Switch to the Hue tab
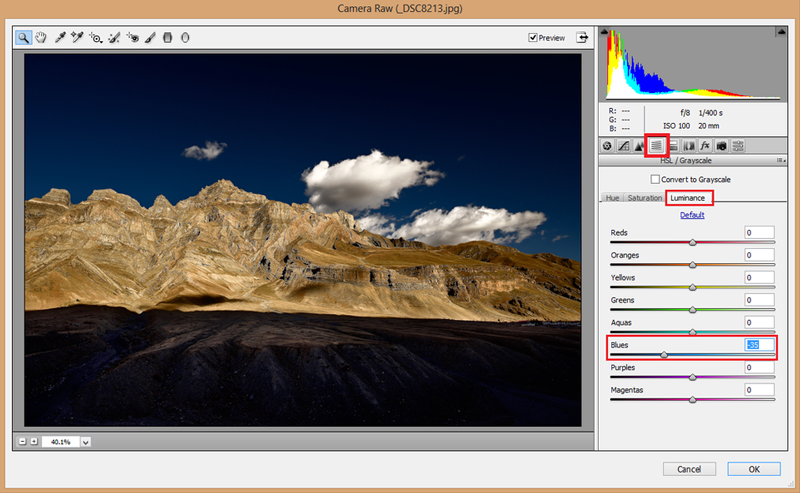The width and height of the screenshot is (800, 493). pos(612,198)
